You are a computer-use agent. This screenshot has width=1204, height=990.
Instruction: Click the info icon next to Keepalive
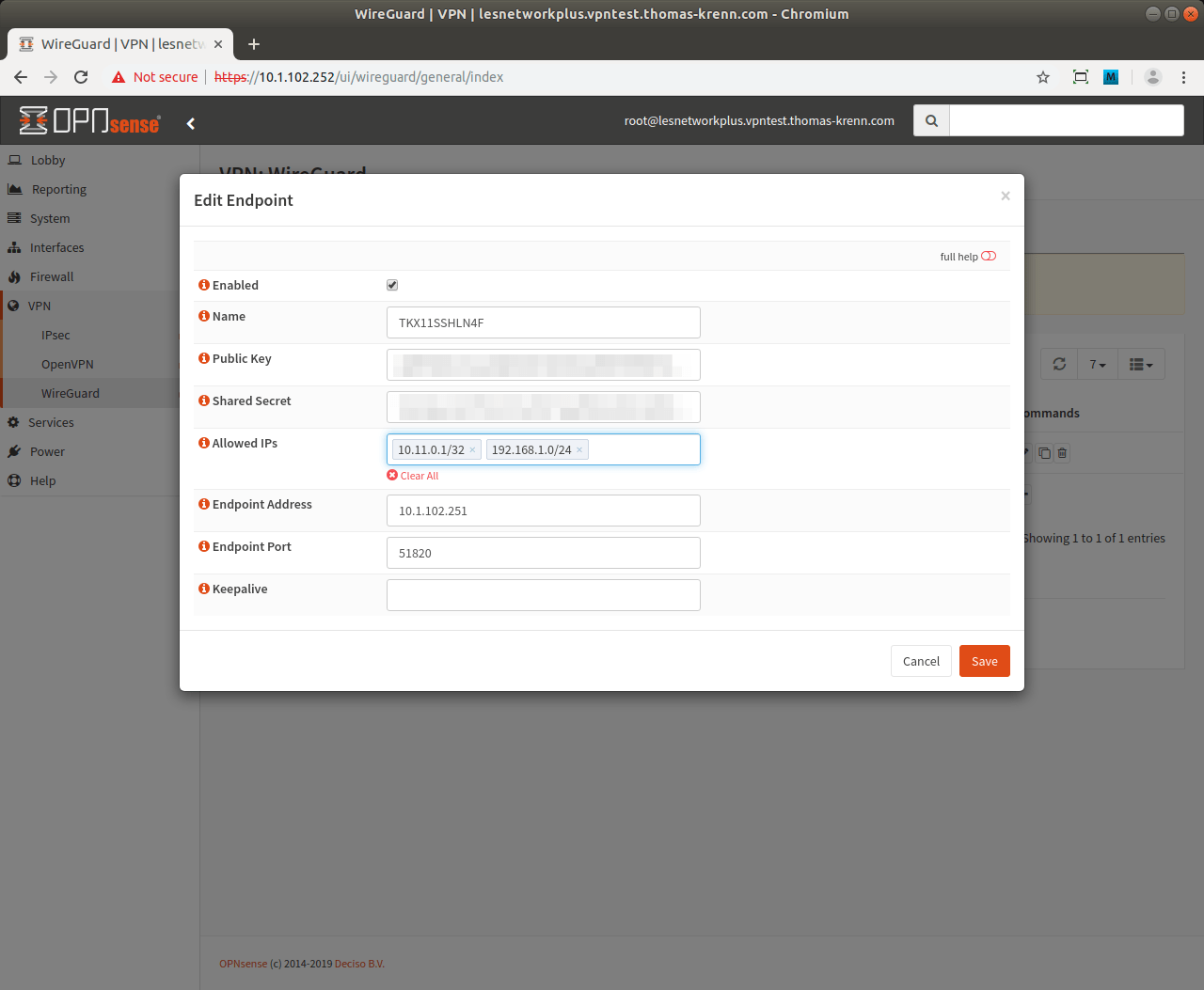(203, 589)
